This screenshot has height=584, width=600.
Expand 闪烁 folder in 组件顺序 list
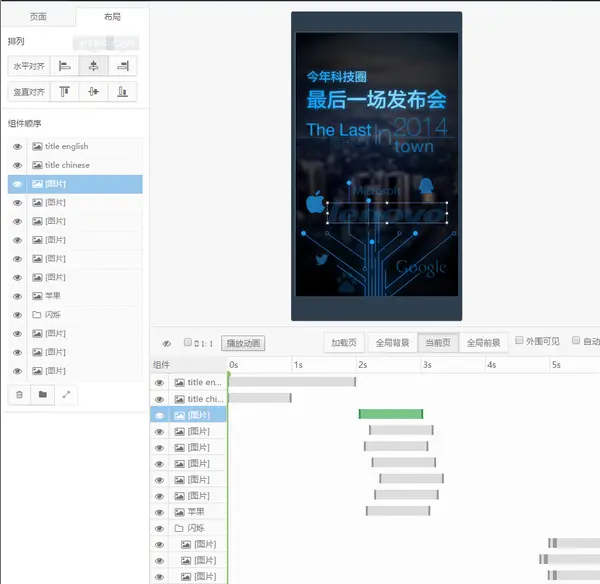click(x=37, y=315)
